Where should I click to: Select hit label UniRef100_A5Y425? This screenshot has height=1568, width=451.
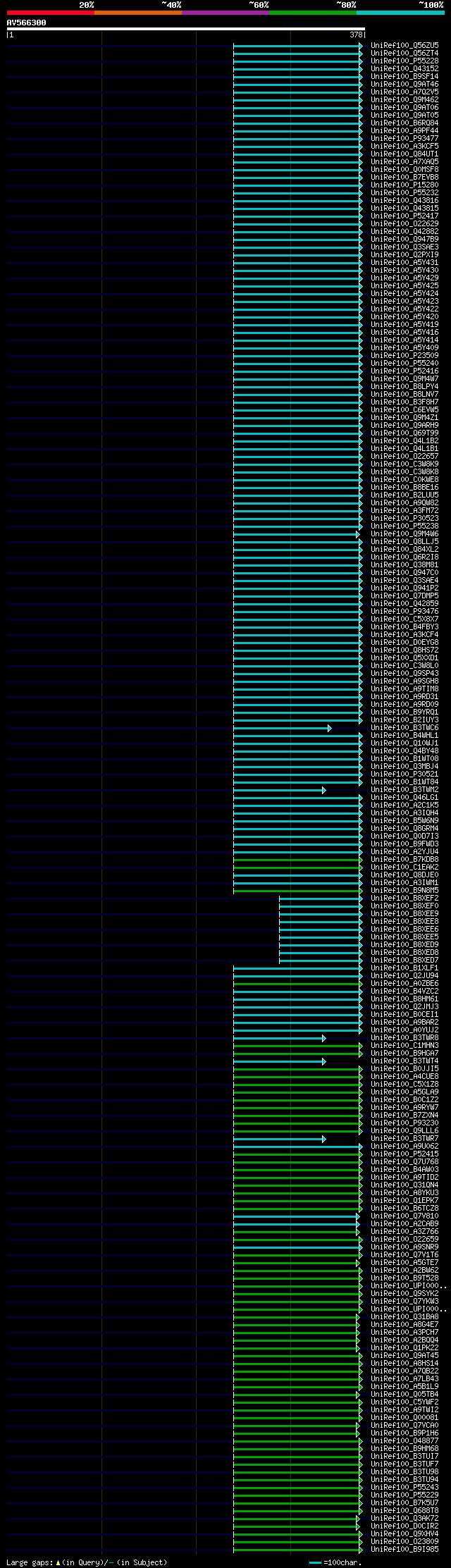tap(404, 285)
